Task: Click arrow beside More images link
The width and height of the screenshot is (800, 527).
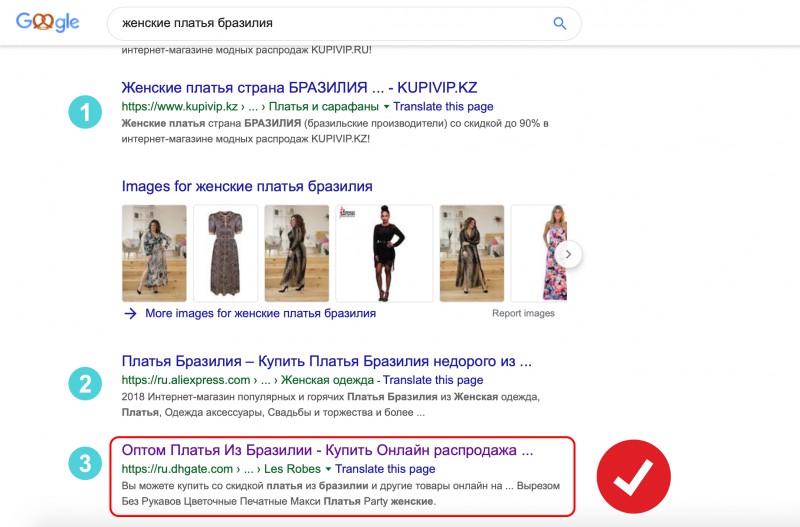Action: click(130, 313)
